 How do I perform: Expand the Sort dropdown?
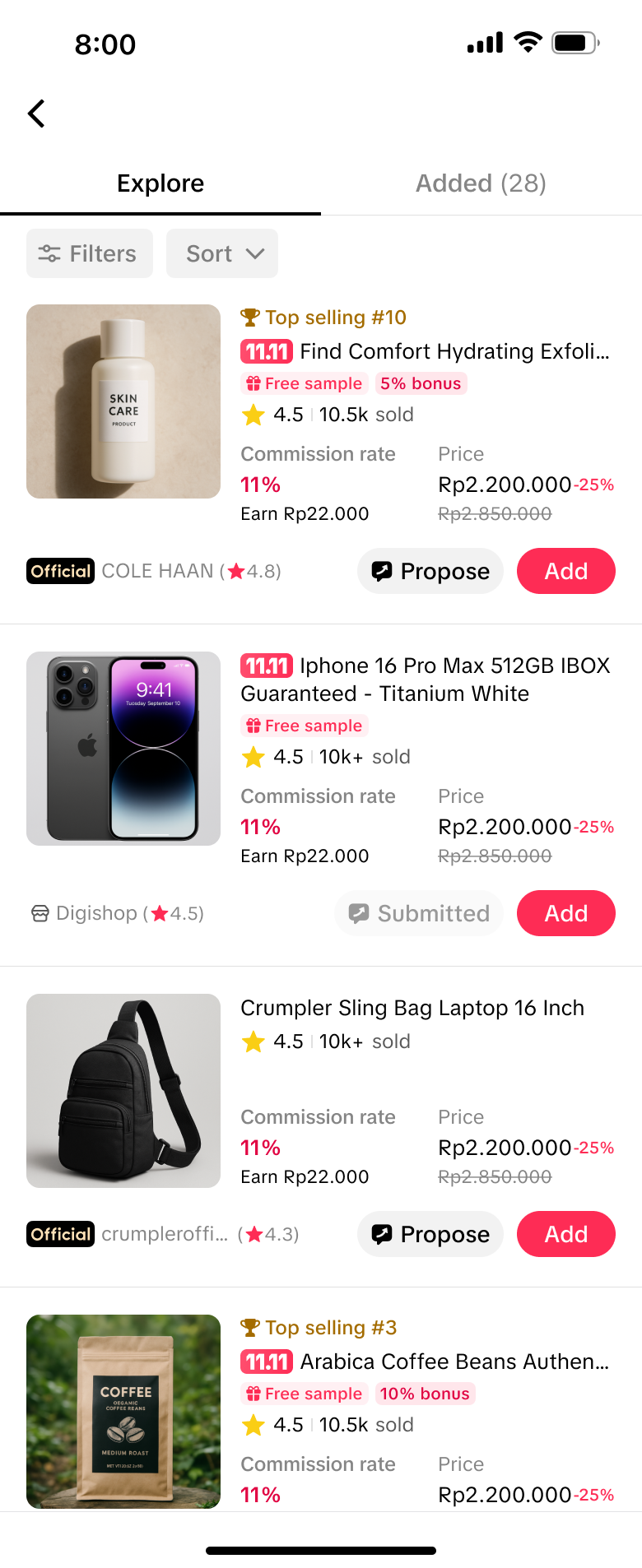click(222, 253)
